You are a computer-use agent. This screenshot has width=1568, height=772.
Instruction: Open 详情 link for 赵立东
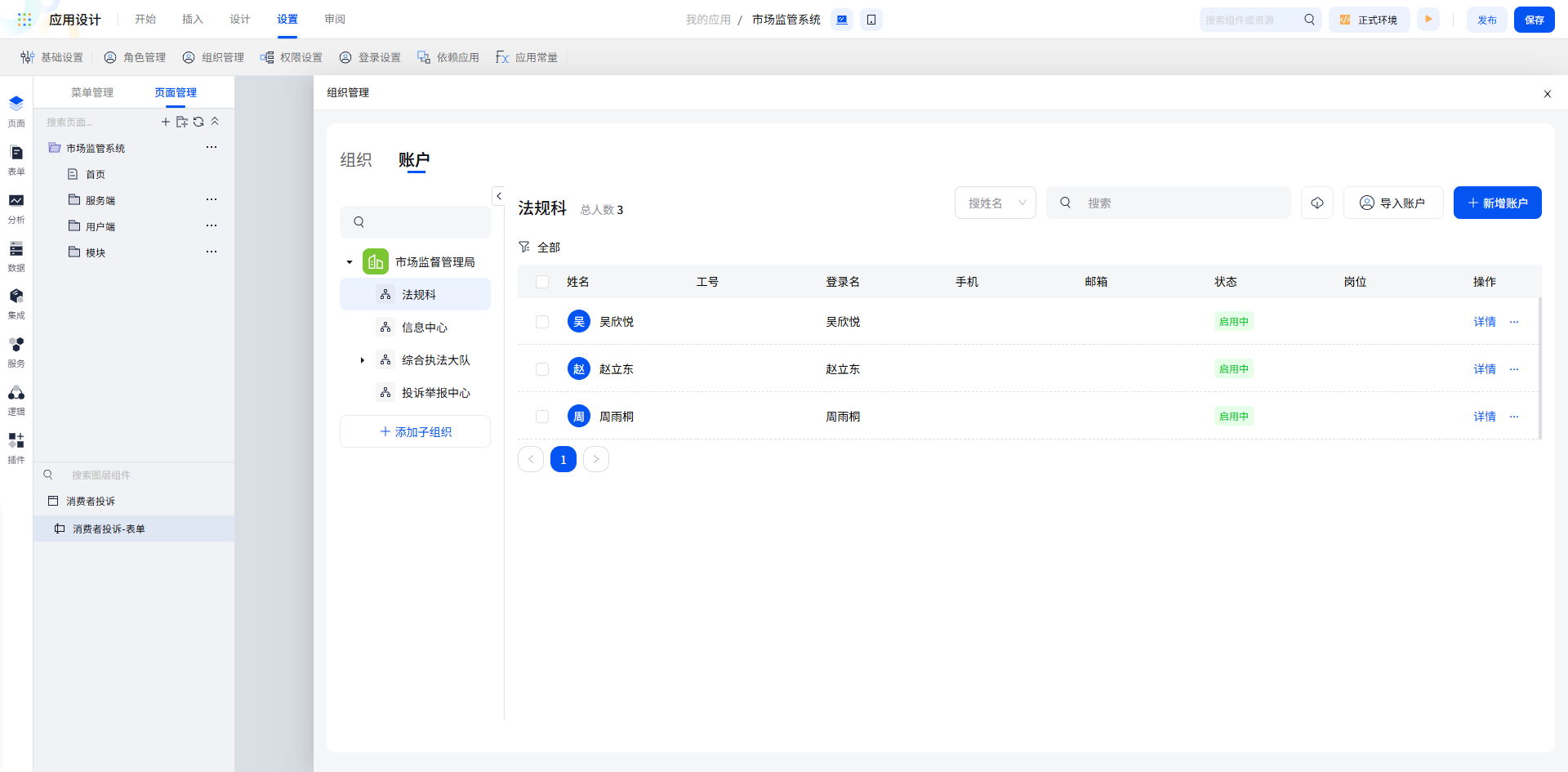[1484, 369]
